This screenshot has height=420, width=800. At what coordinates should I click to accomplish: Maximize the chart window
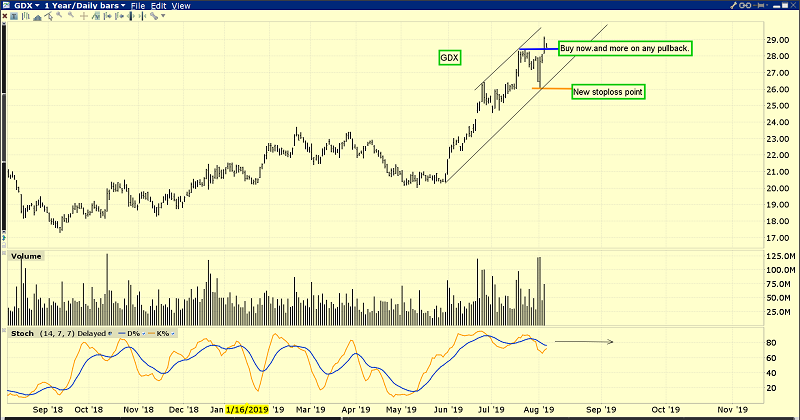click(x=785, y=5)
